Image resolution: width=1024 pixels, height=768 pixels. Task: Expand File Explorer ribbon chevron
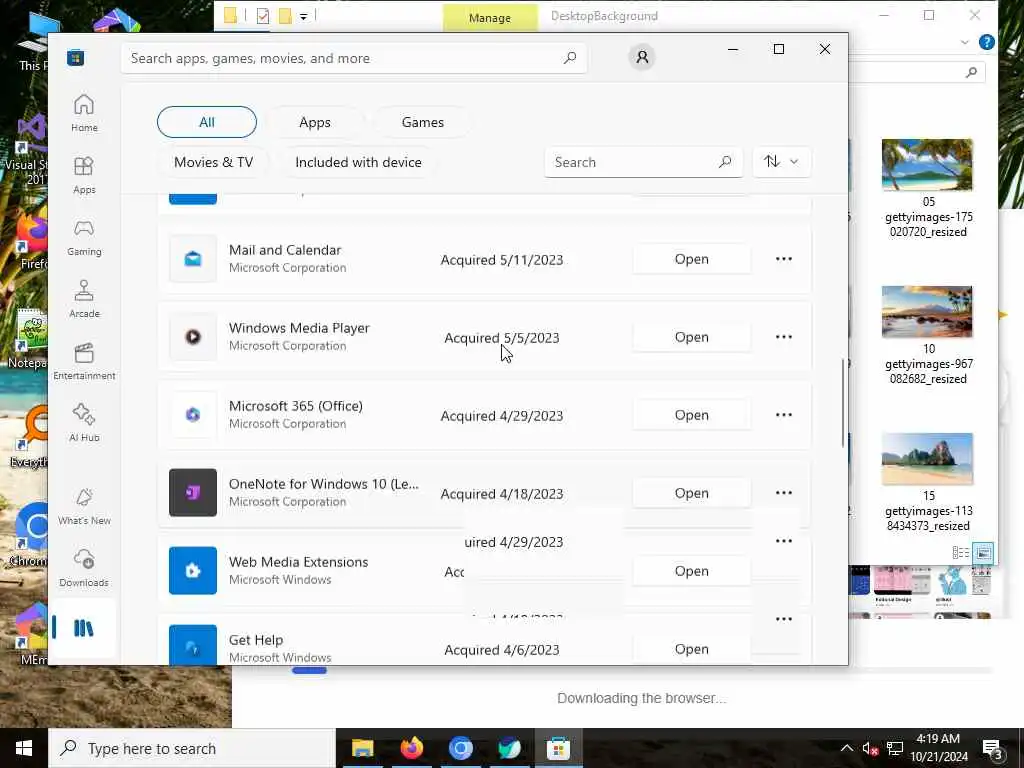tap(965, 42)
